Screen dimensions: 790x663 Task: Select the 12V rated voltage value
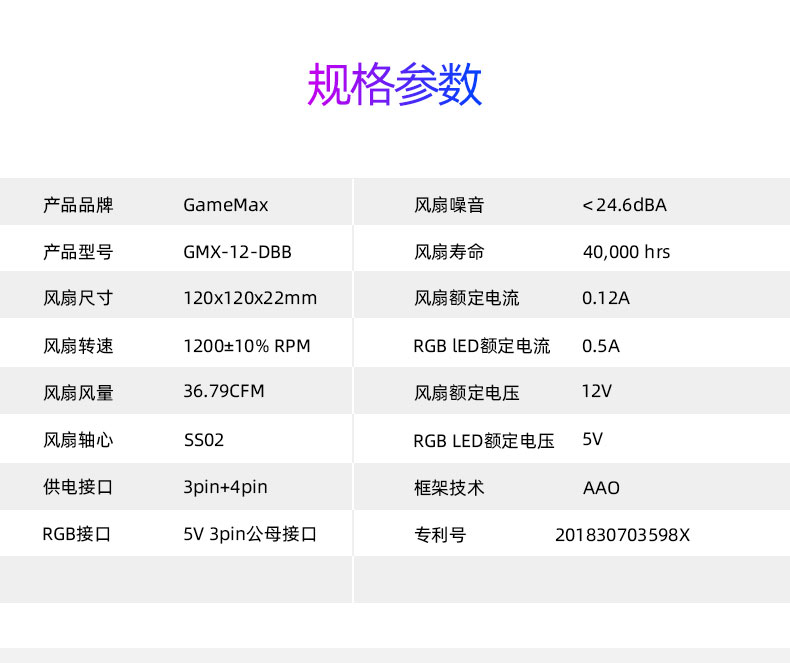[x=596, y=391]
